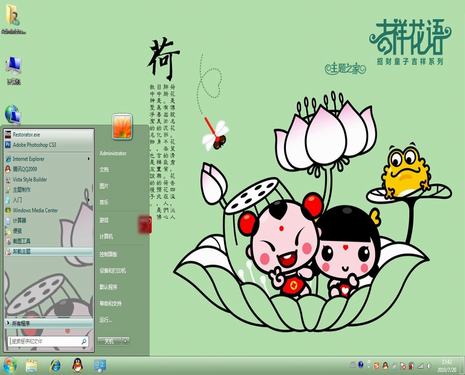This screenshot has height=375, width=465.
Task: Open the 便笺 Sticky Notes entry
Action: (x=49, y=231)
